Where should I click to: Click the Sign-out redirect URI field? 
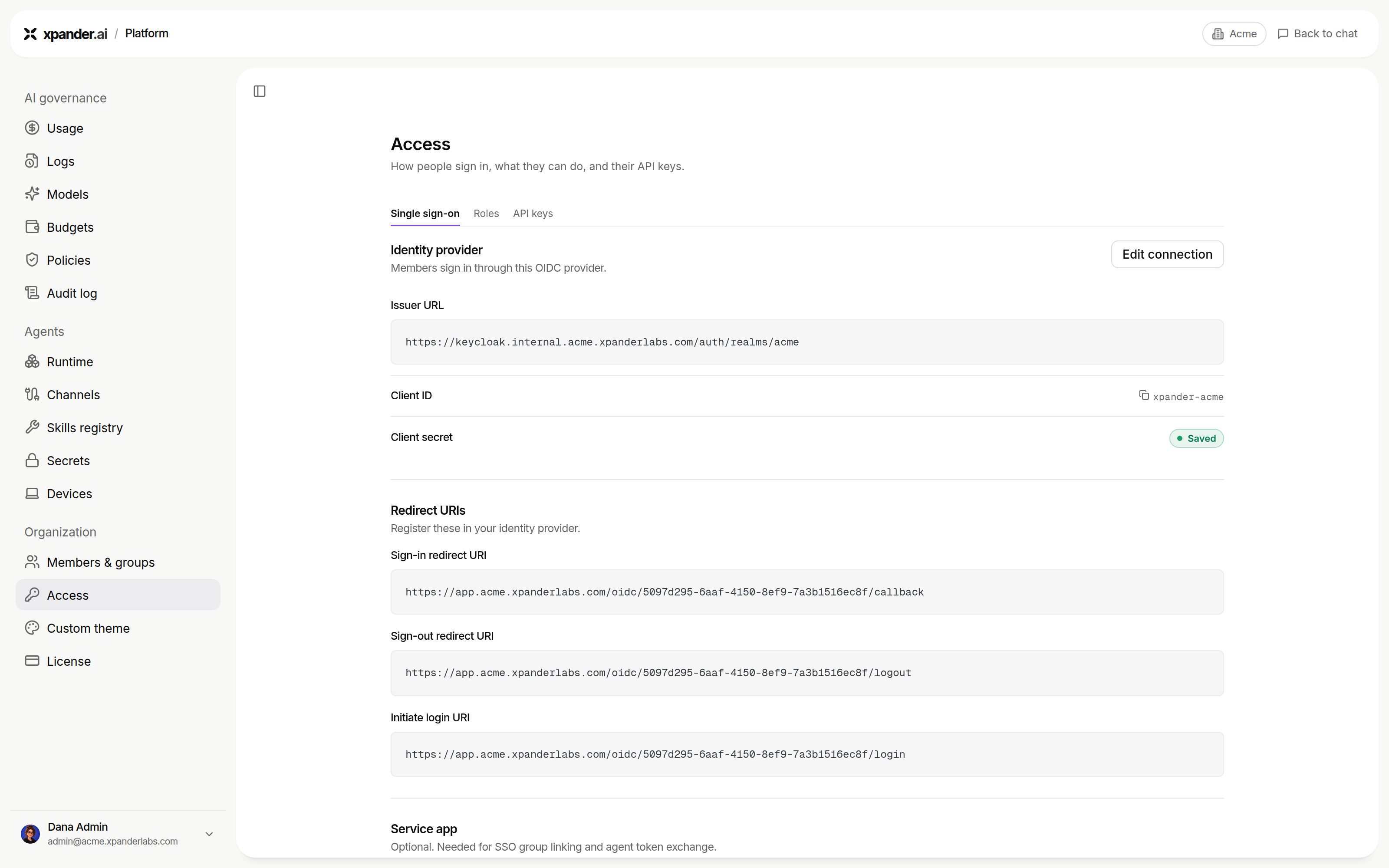pos(807,673)
